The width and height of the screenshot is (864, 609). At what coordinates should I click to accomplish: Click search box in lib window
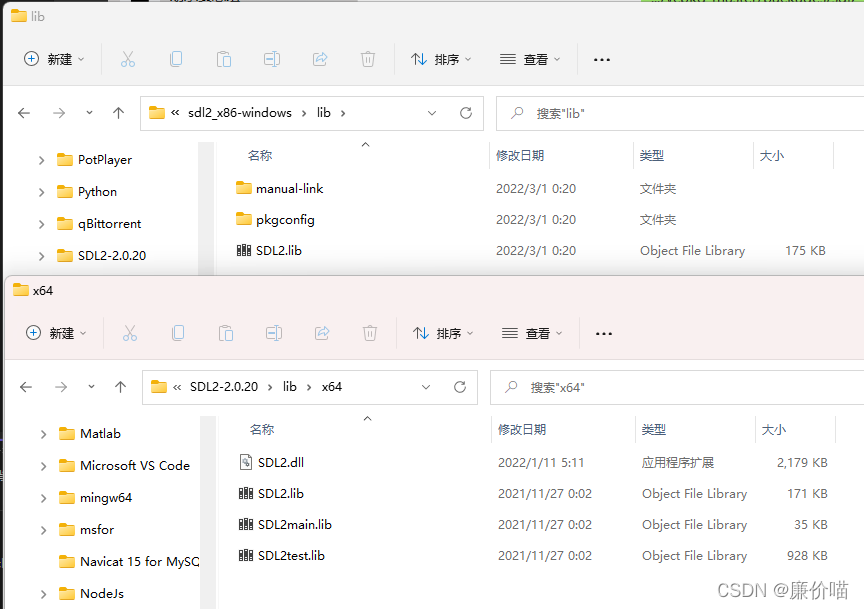point(680,114)
